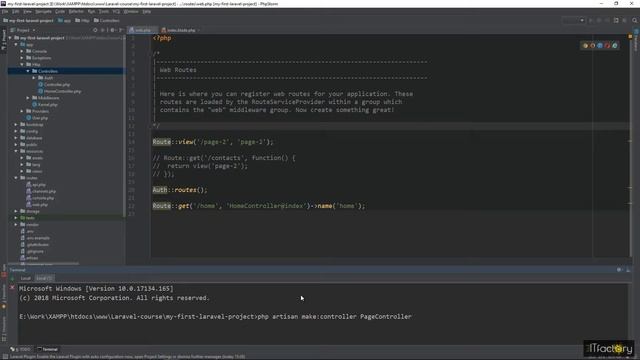Collapse the routes folder

(16, 178)
